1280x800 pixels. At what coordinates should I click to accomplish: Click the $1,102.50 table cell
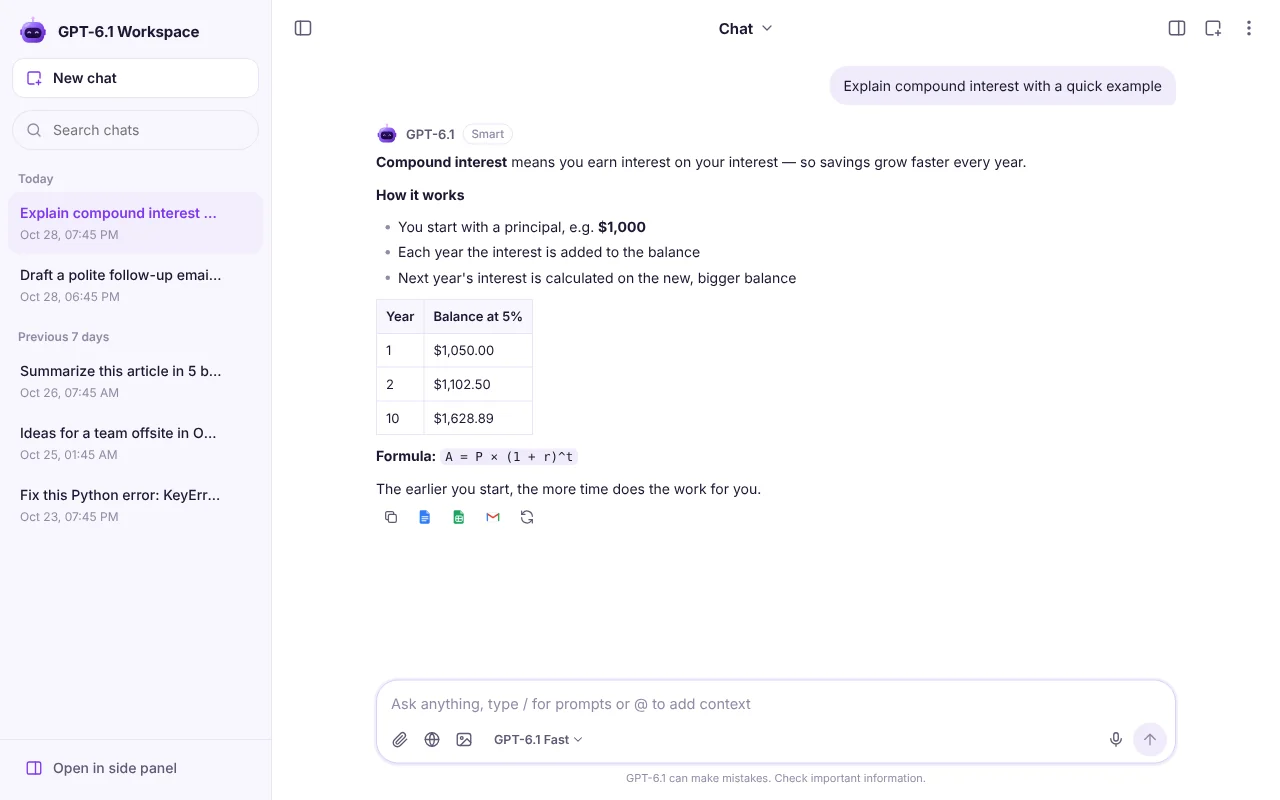tap(478, 384)
